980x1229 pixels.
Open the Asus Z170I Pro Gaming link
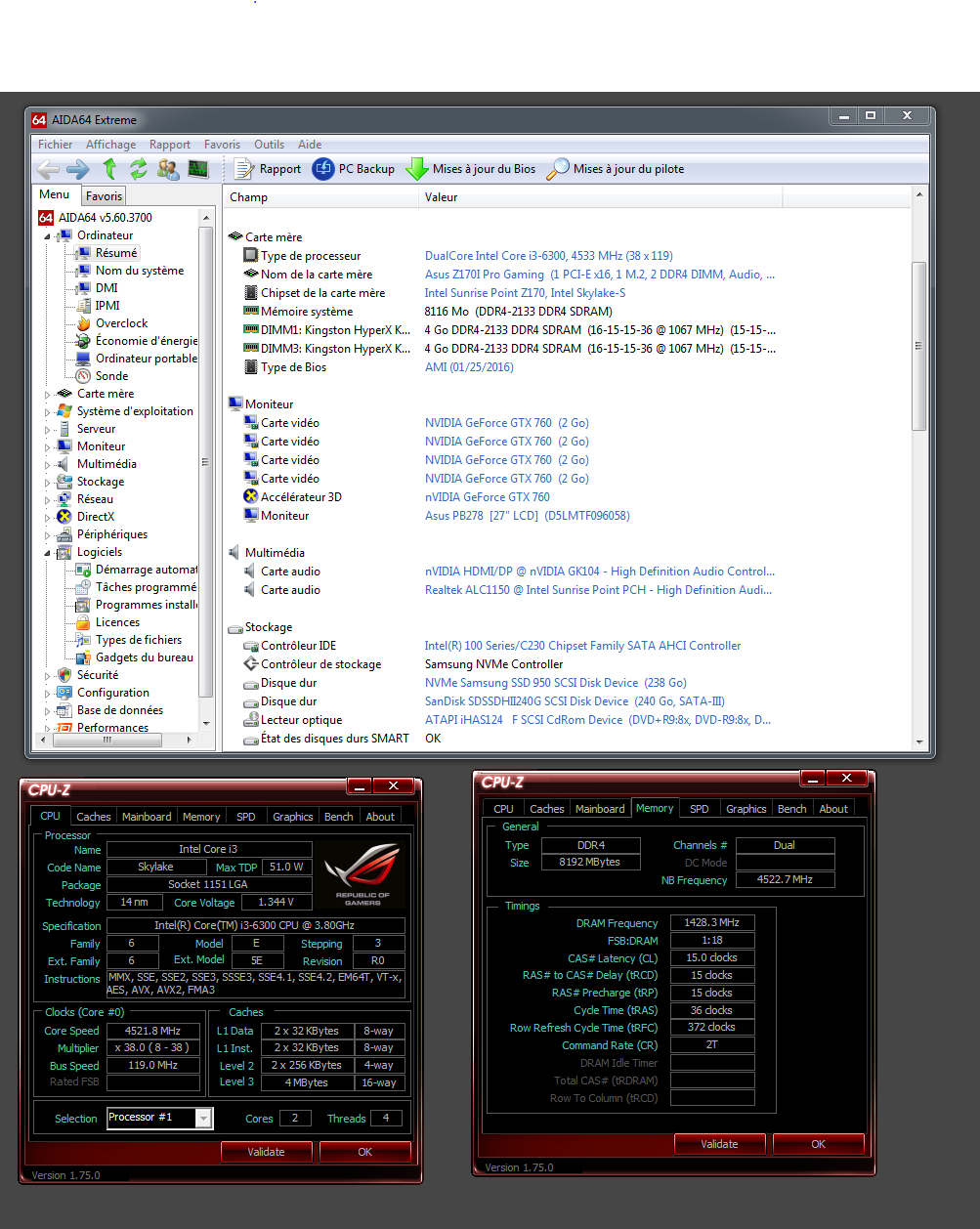(484, 275)
